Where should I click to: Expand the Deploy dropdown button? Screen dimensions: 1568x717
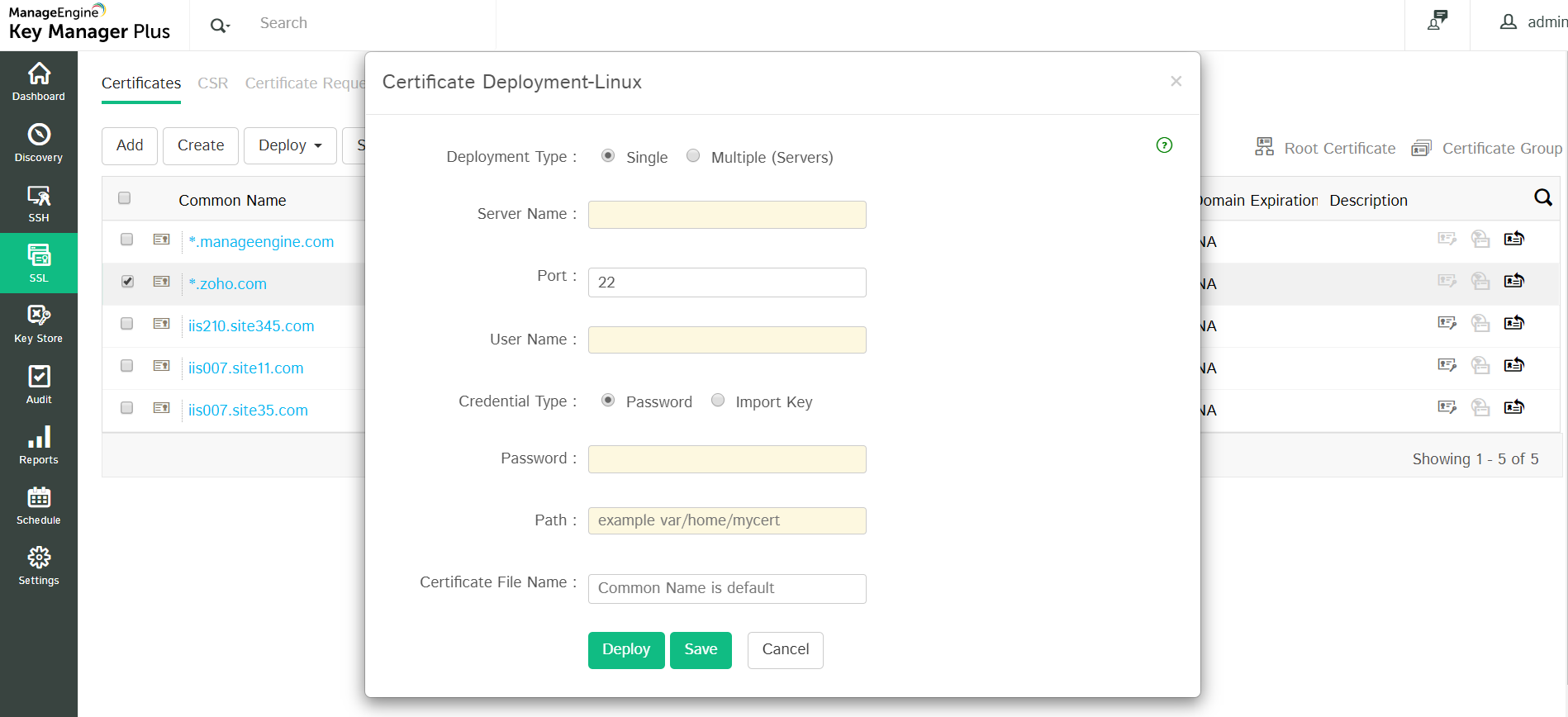[x=290, y=145]
